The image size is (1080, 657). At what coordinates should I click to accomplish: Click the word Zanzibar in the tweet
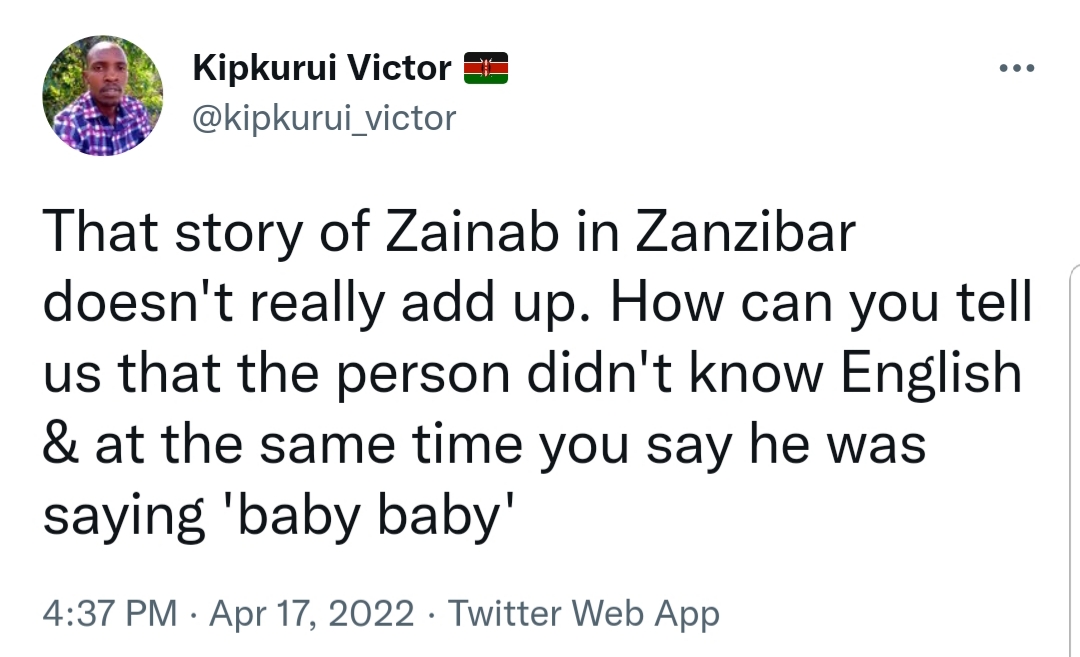(745, 232)
